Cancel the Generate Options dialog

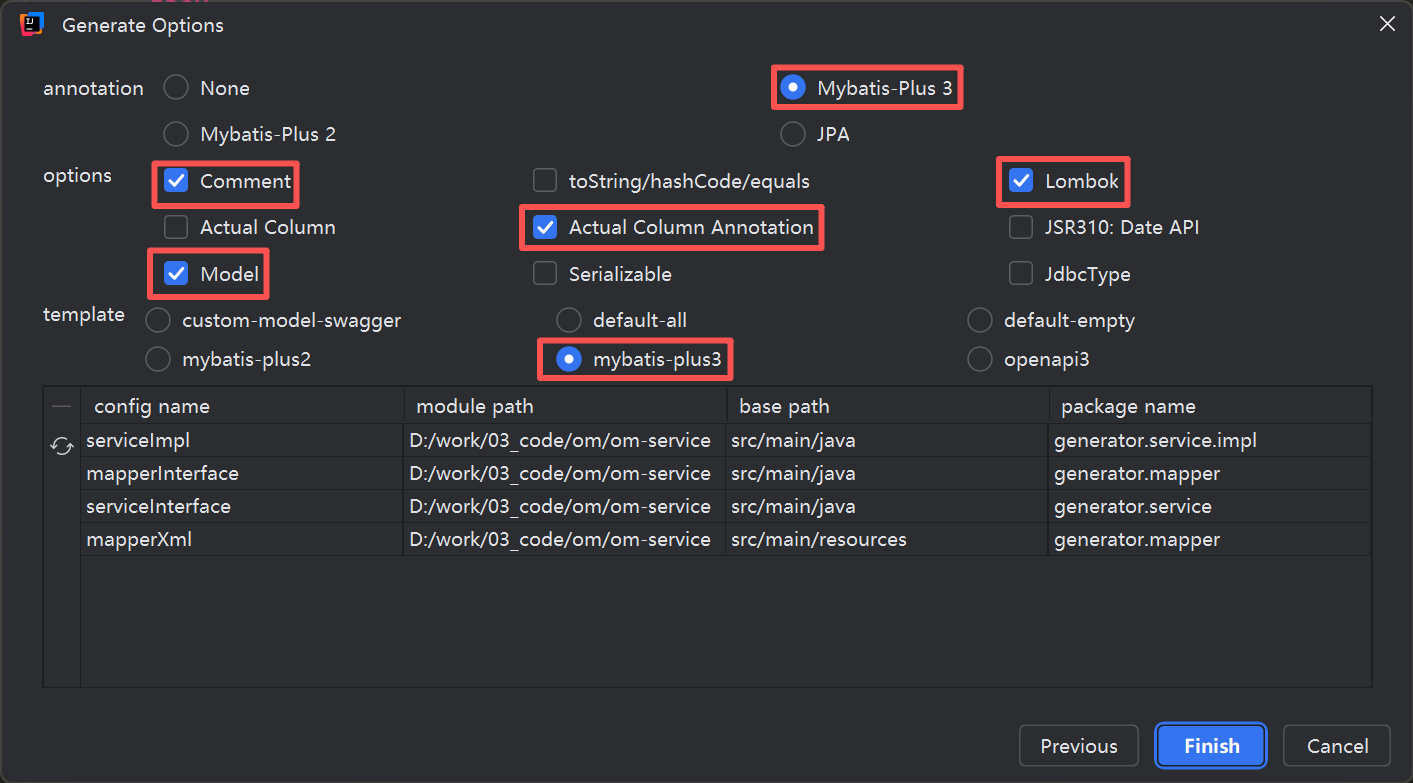point(1337,746)
